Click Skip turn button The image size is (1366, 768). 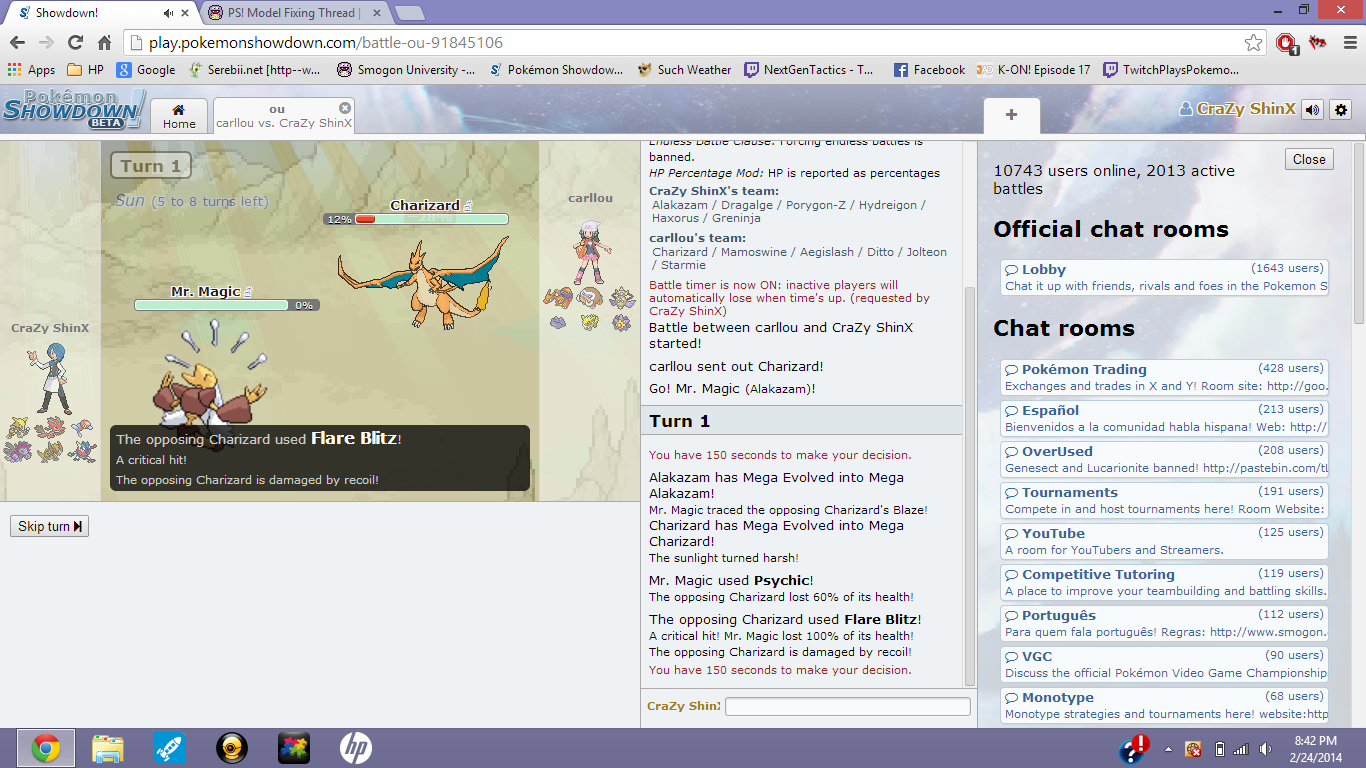(49, 526)
